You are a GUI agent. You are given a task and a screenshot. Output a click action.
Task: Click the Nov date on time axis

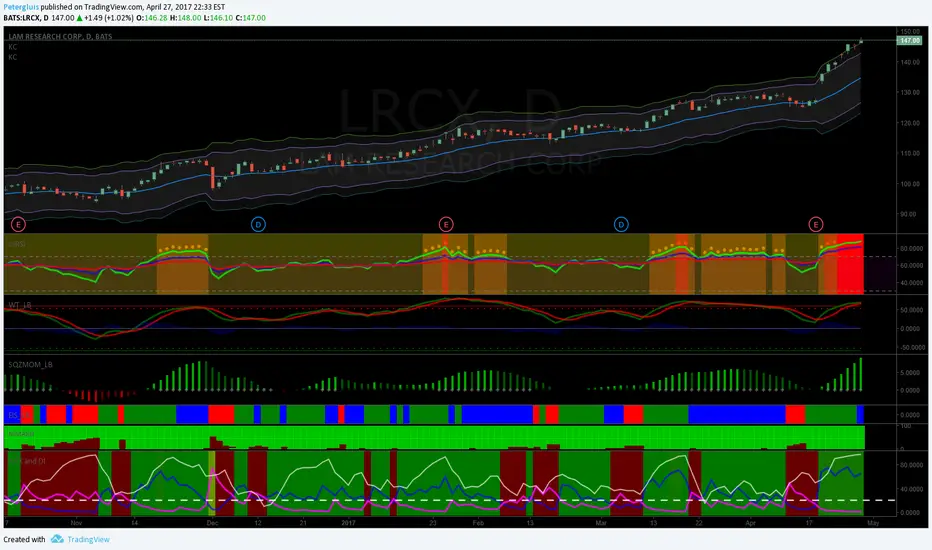pyautogui.click(x=76, y=523)
